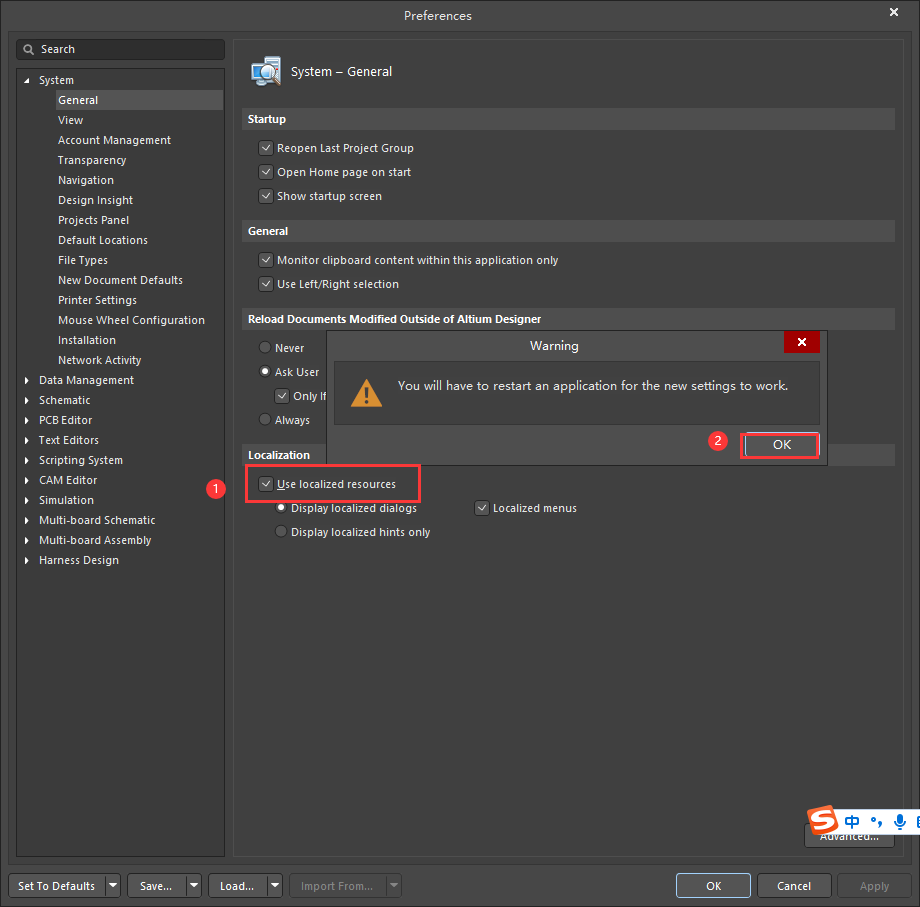The height and width of the screenshot is (907, 920).
Task: Focus the preferences Search field
Action: click(120, 49)
